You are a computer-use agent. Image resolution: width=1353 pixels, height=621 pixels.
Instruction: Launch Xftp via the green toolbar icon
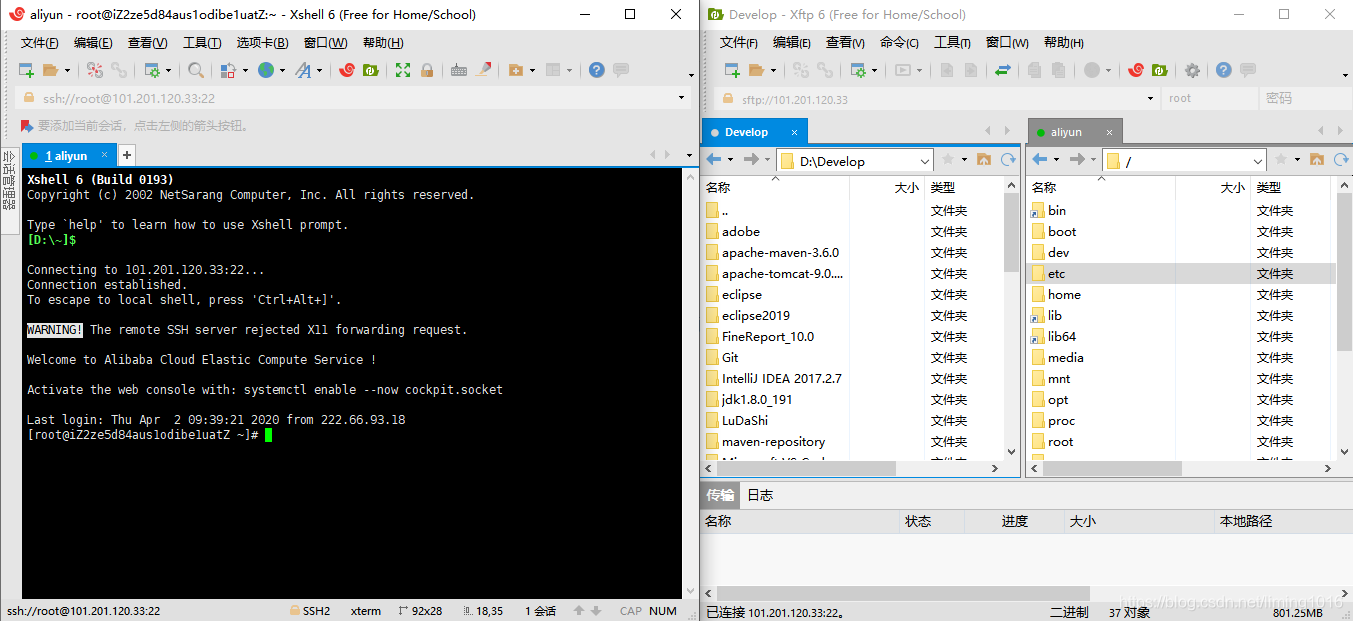tap(370, 70)
